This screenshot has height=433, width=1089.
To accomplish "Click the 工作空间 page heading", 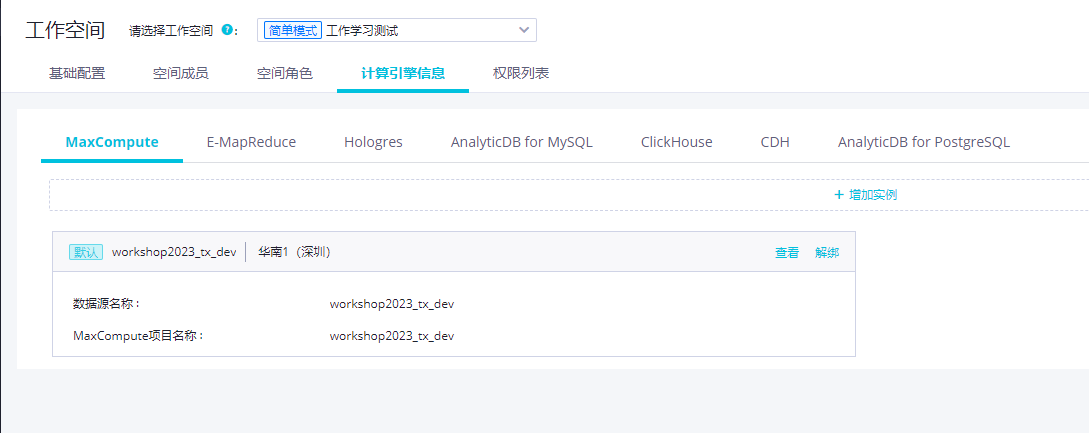I will 65,30.
